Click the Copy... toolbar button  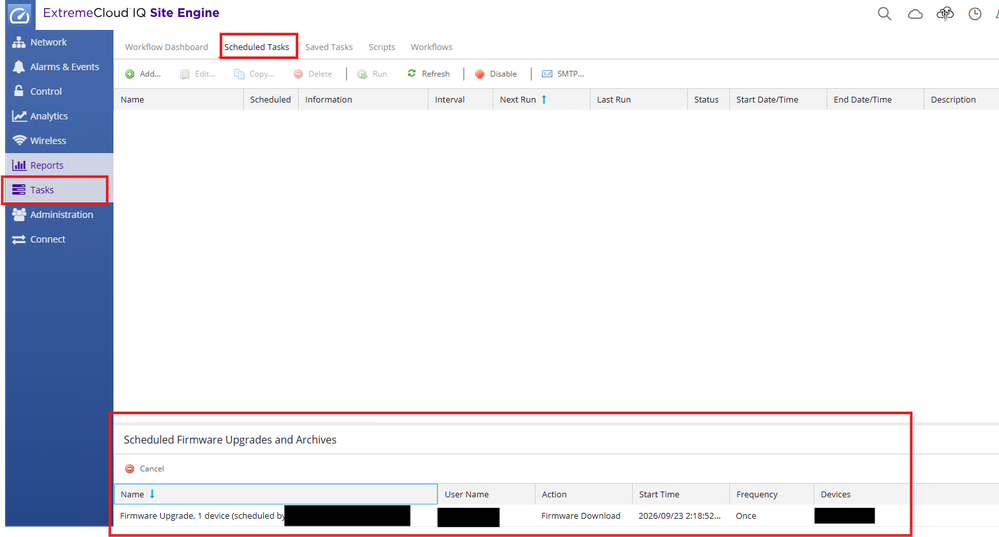pos(254,74)
